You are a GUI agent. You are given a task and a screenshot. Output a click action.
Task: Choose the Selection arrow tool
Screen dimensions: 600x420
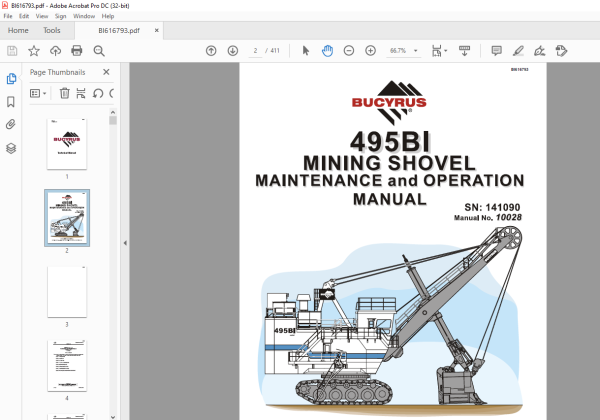[306, 50]
